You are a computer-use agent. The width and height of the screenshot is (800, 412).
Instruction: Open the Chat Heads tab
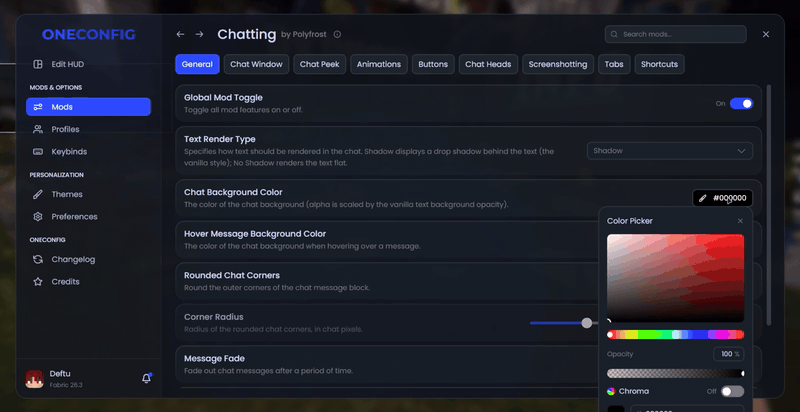(x=488, y=64)
